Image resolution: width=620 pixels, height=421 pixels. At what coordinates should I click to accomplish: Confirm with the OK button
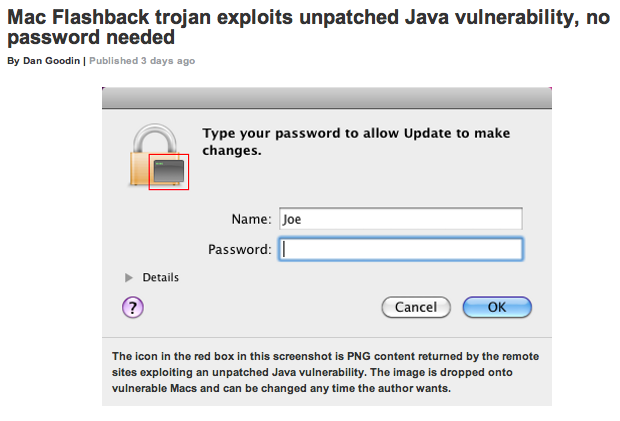click(497, 307)
